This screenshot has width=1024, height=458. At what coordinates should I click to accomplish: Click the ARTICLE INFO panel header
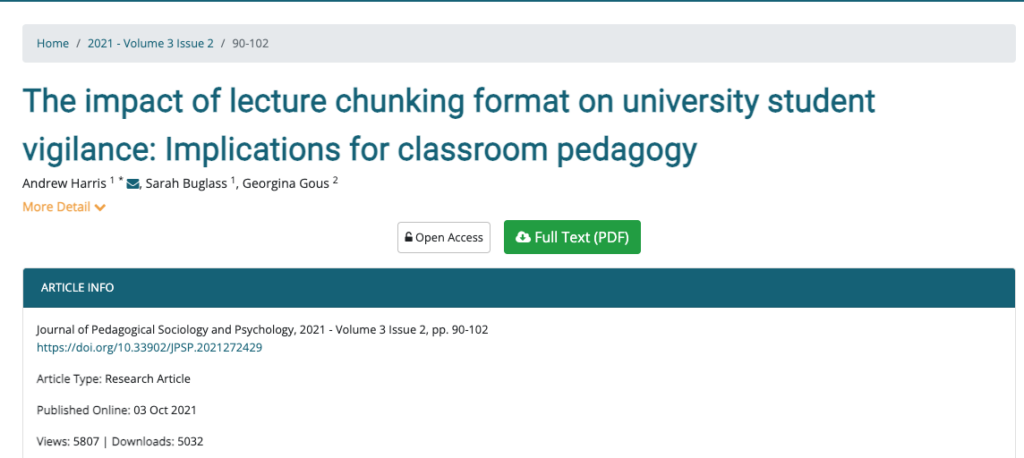pos(77,287)
